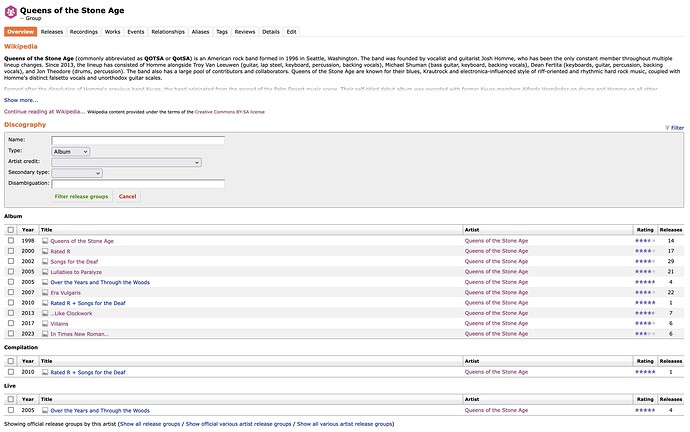Open the Details tab
Screen dimensions: 690x432
tap(271, 32)
